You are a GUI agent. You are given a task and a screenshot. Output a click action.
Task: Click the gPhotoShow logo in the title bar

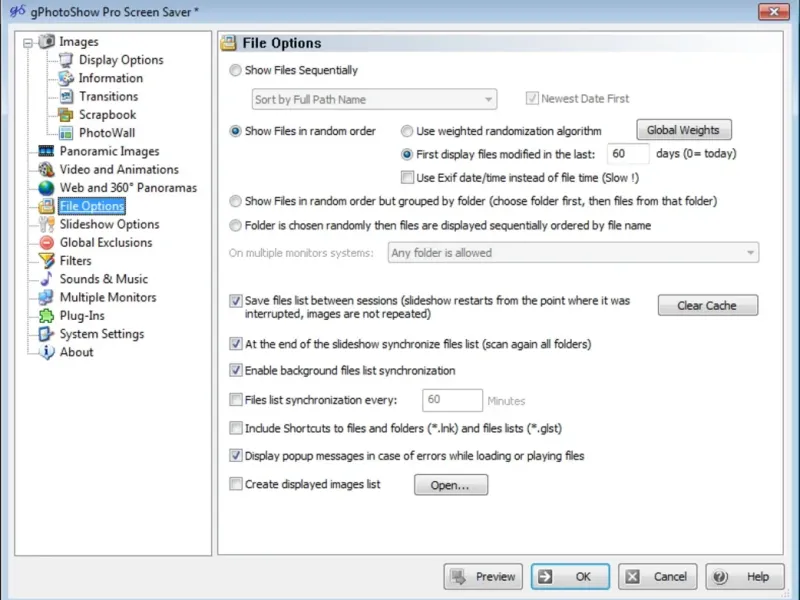point(17,11)
